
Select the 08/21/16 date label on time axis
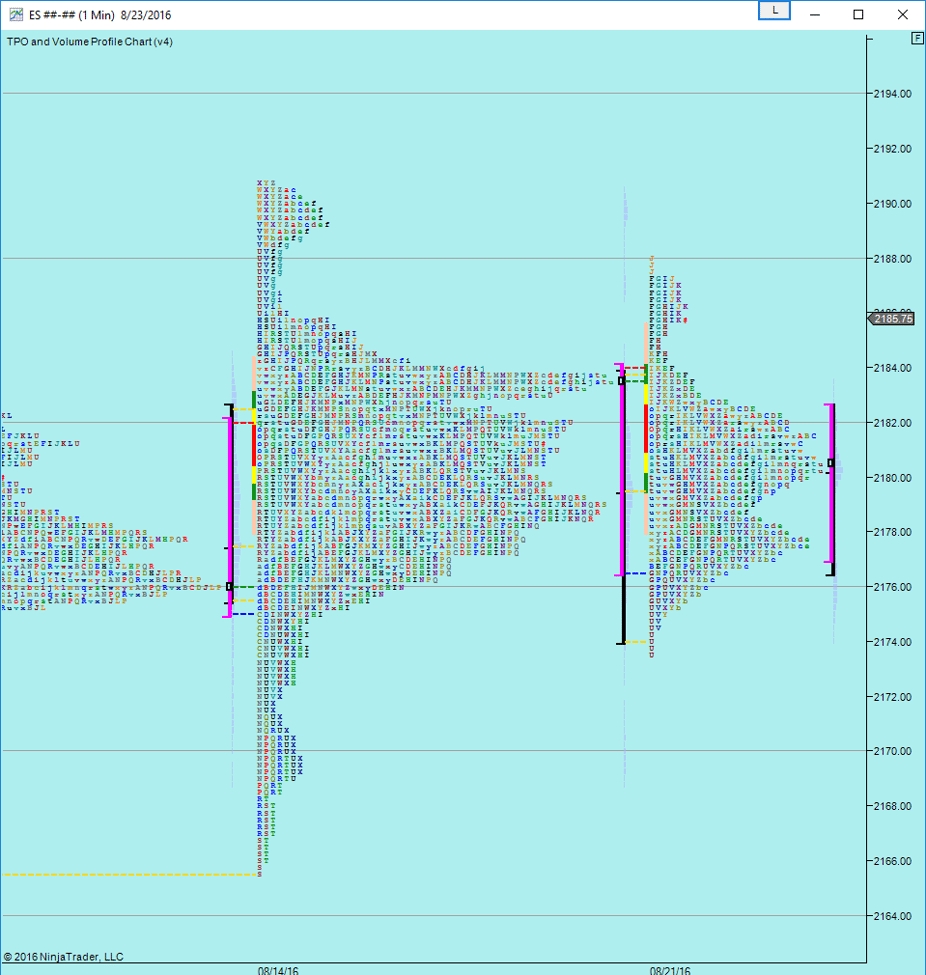click(x=670, y=969)
